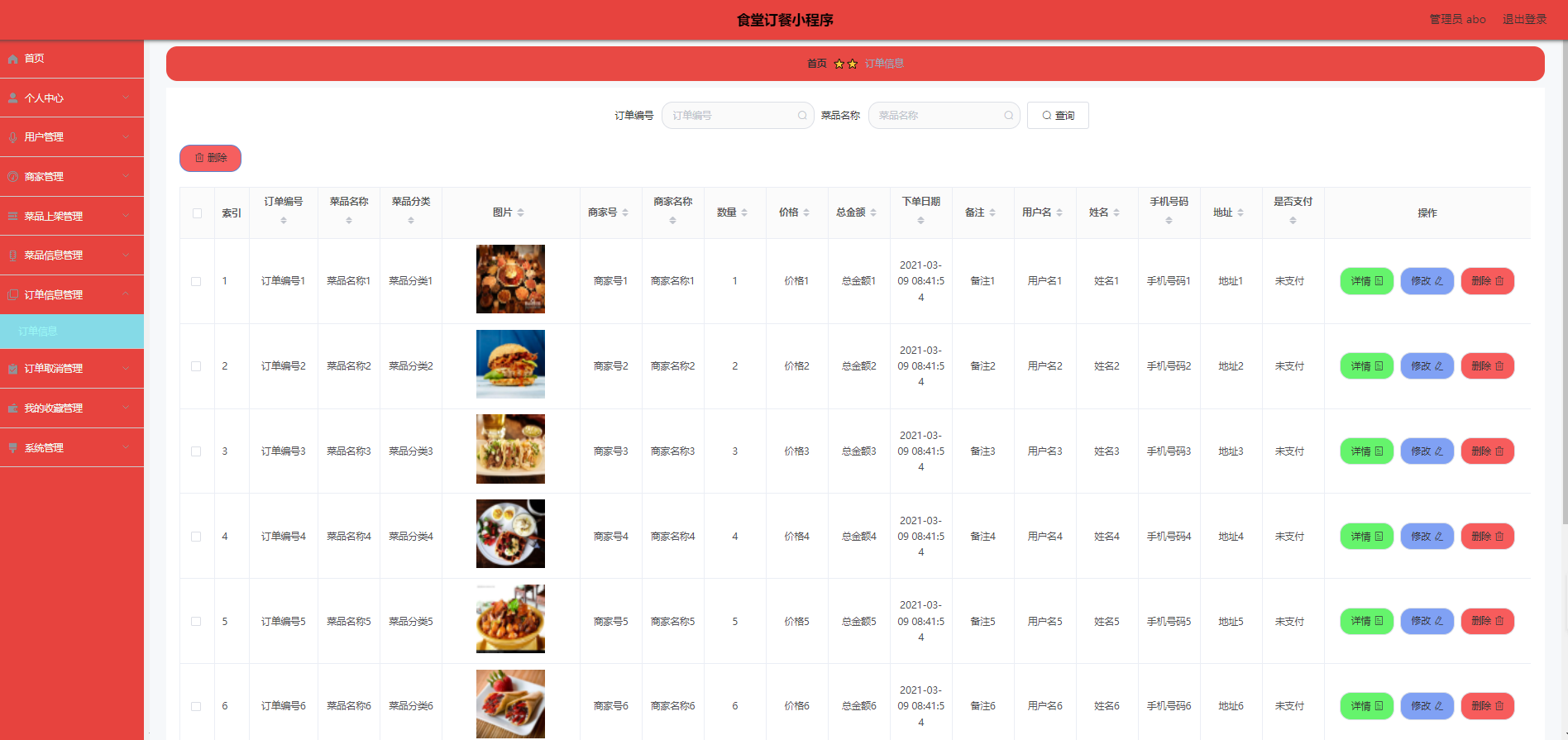Open the tacos thumbnail in row 3
The width and height of the screenshot is (1568, 740).
coord(510,449)
